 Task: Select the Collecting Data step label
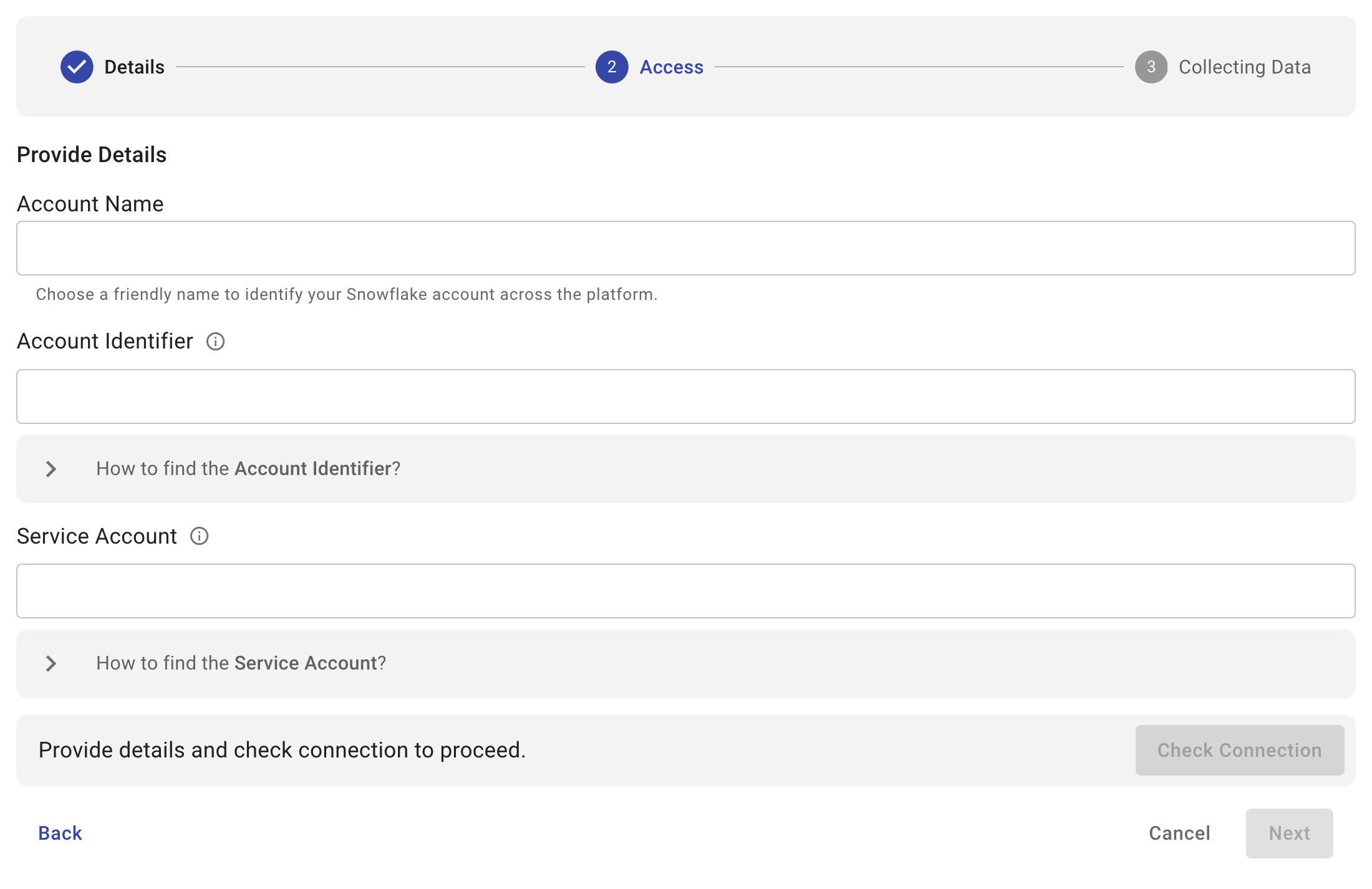point(1244,67)
